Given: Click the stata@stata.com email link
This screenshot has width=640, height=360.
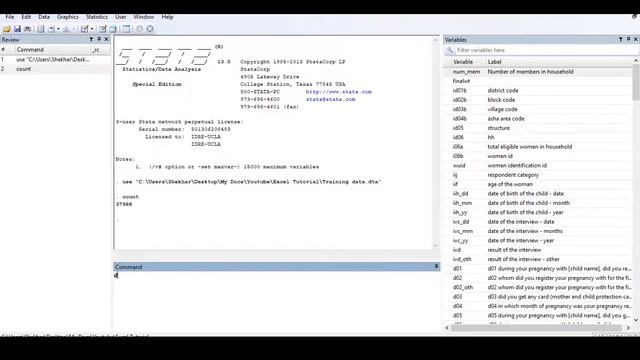Looking at the screenshot, I should click(x=331, y=99).
